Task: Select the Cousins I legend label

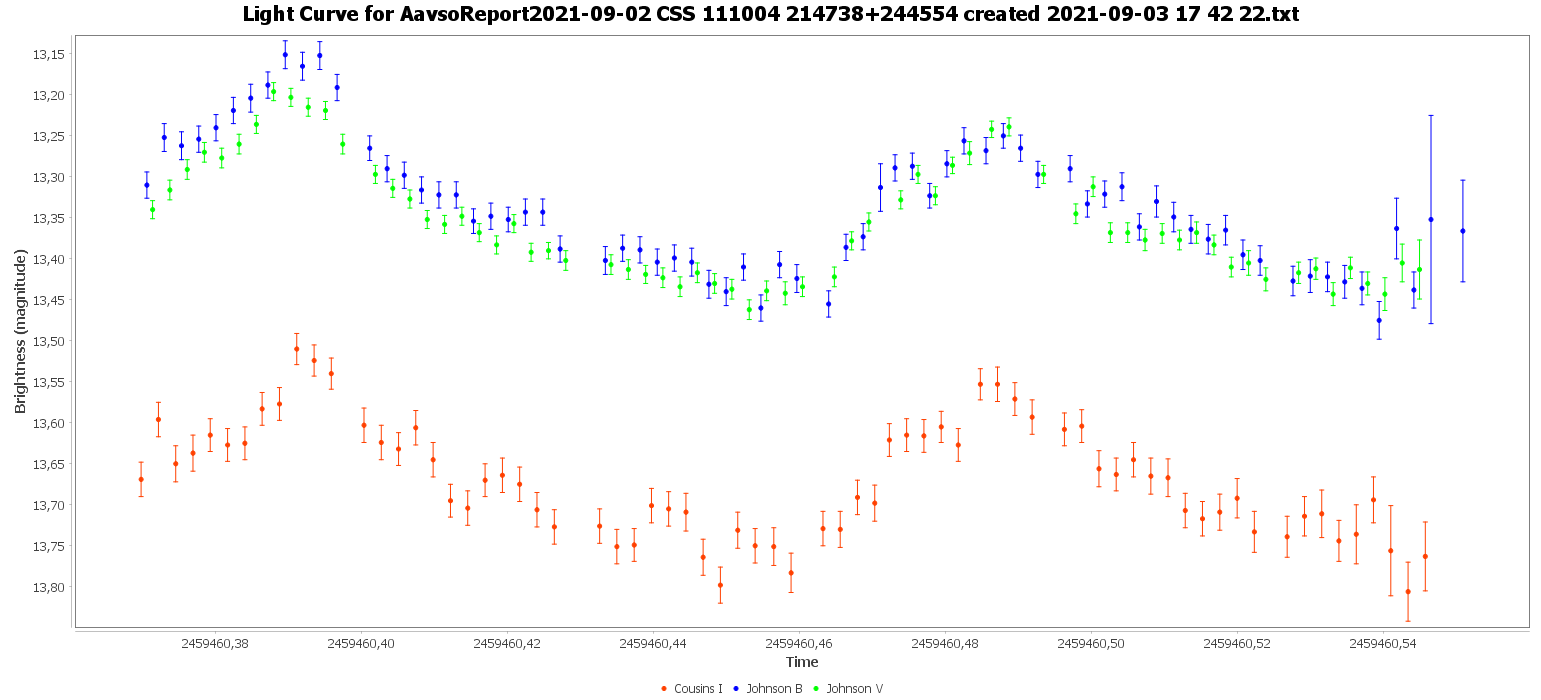Action: pyautogui.click(x=698, y=688)
